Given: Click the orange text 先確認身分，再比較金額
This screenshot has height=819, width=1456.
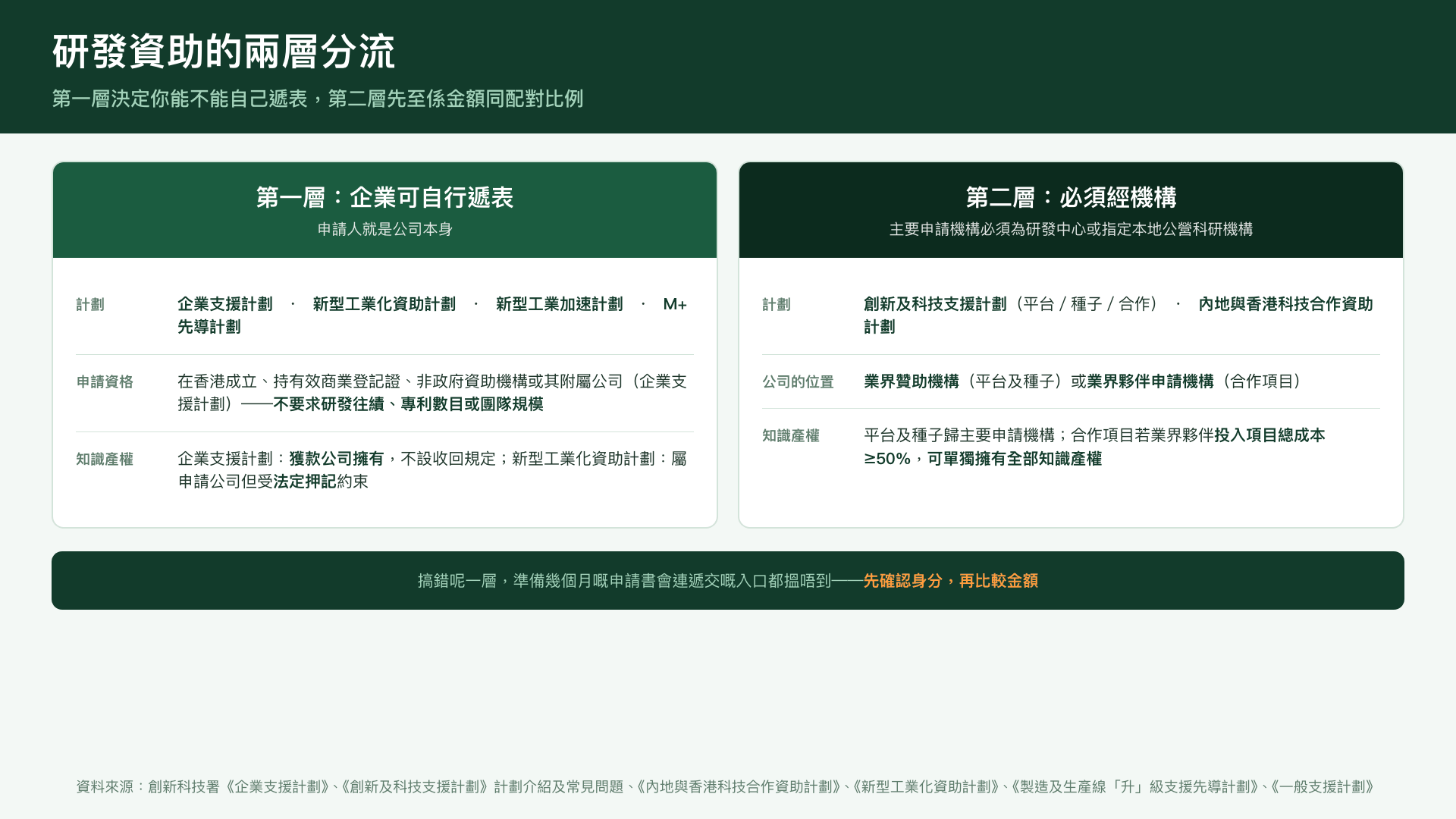Looking at the screenshot, I should coord(951,581).
